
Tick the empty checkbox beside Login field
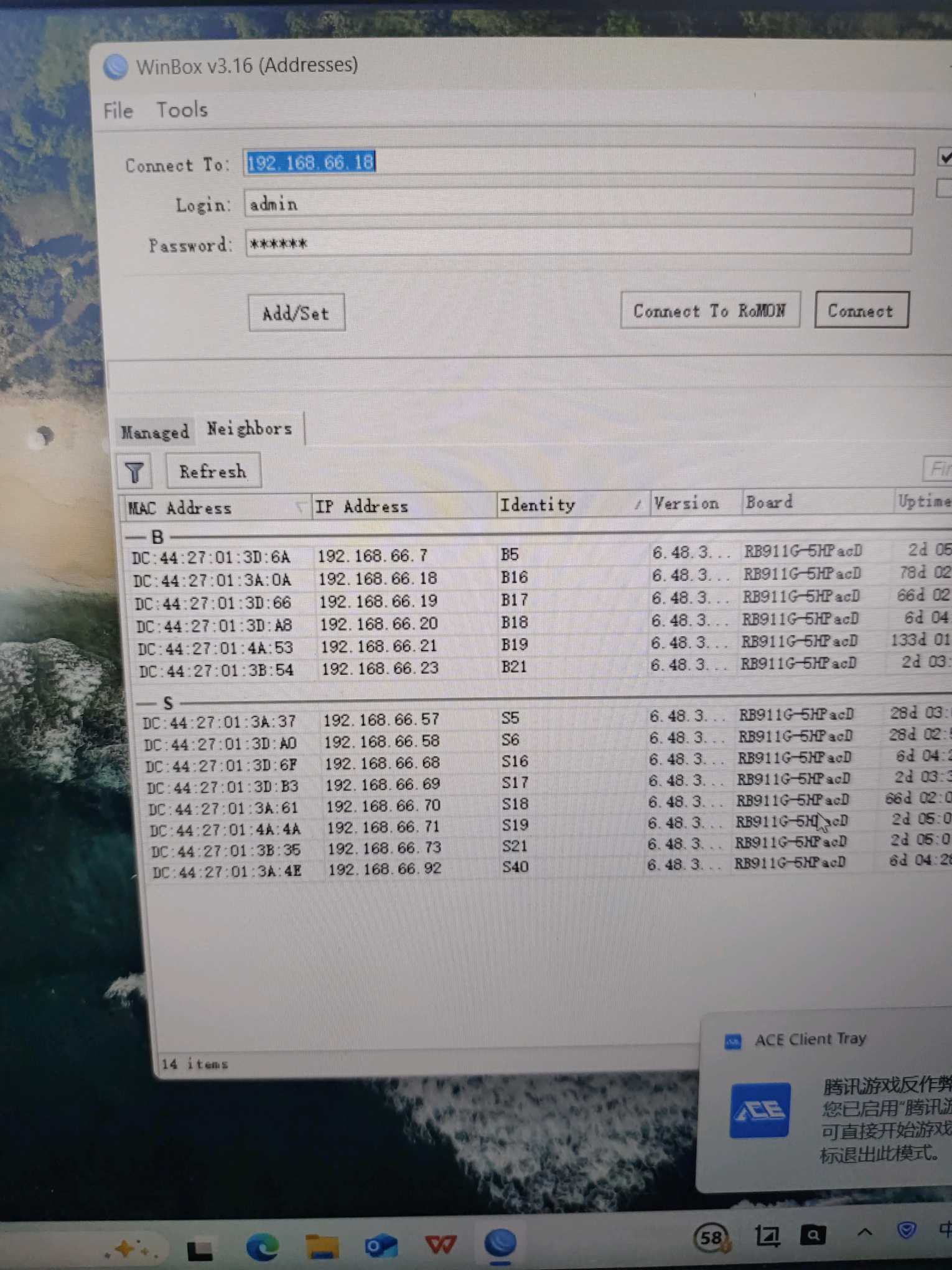tap(945, 188)
